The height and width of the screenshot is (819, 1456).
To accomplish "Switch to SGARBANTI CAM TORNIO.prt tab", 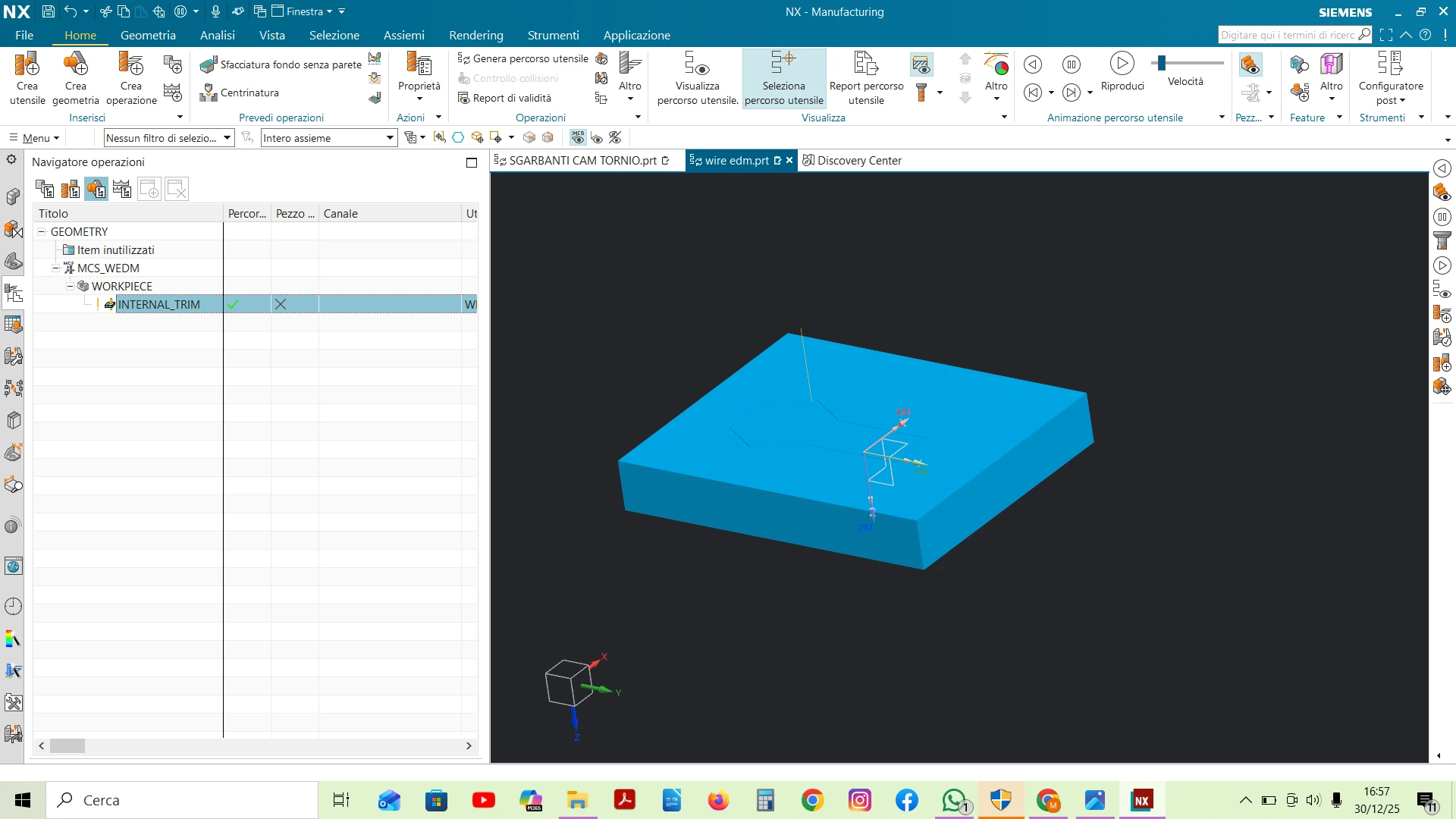I will click(x=582, y=161).
